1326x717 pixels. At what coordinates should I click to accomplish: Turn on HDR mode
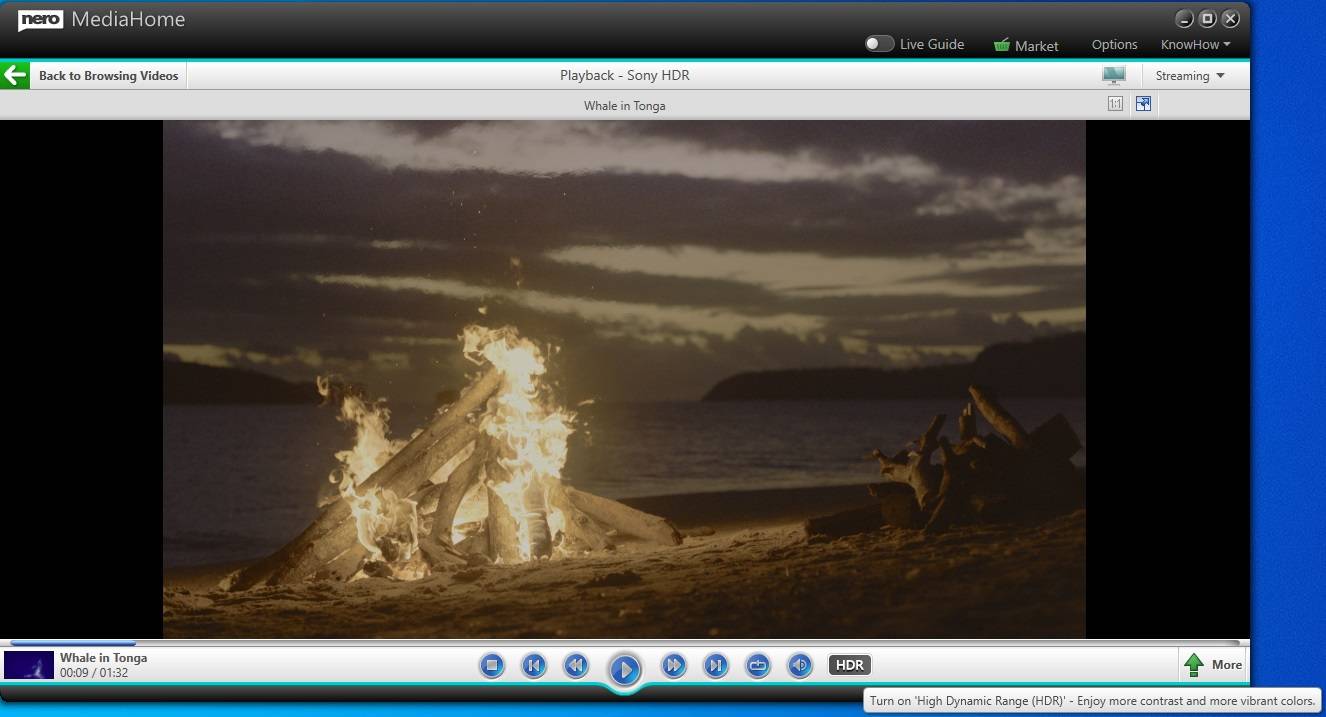[849, 665]
